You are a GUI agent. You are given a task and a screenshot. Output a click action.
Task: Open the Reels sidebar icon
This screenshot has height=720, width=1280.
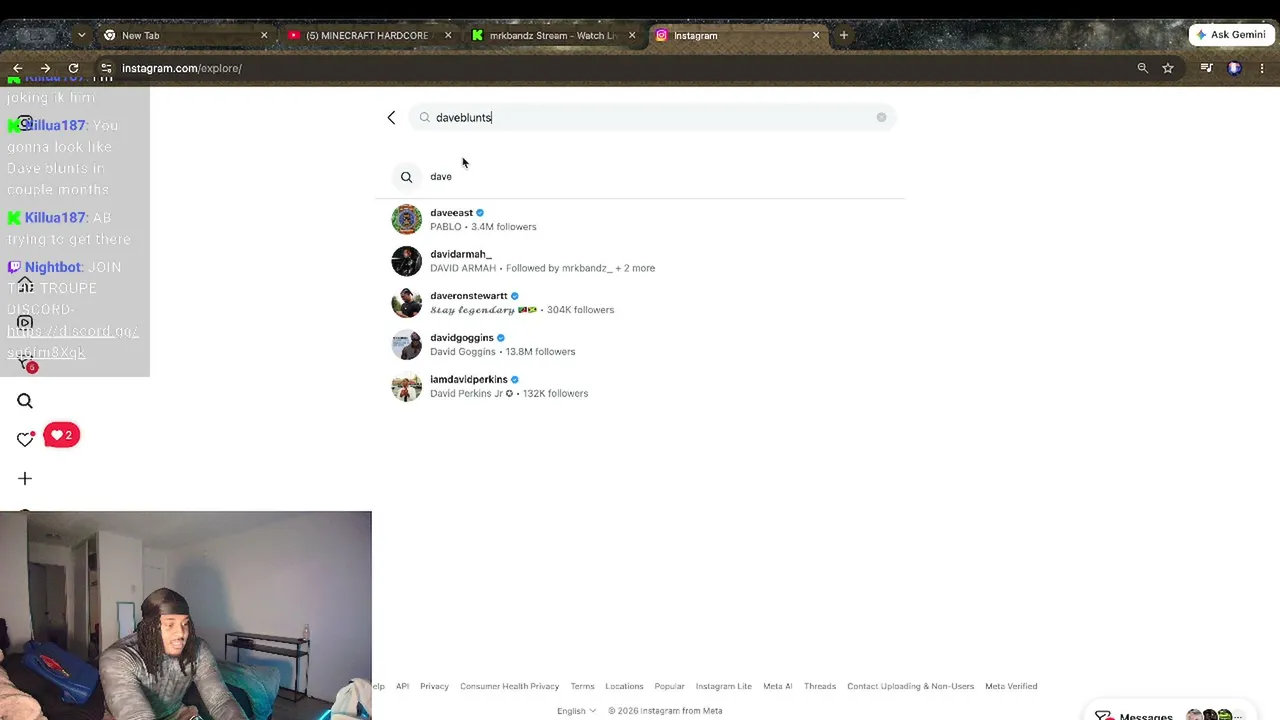25,323
